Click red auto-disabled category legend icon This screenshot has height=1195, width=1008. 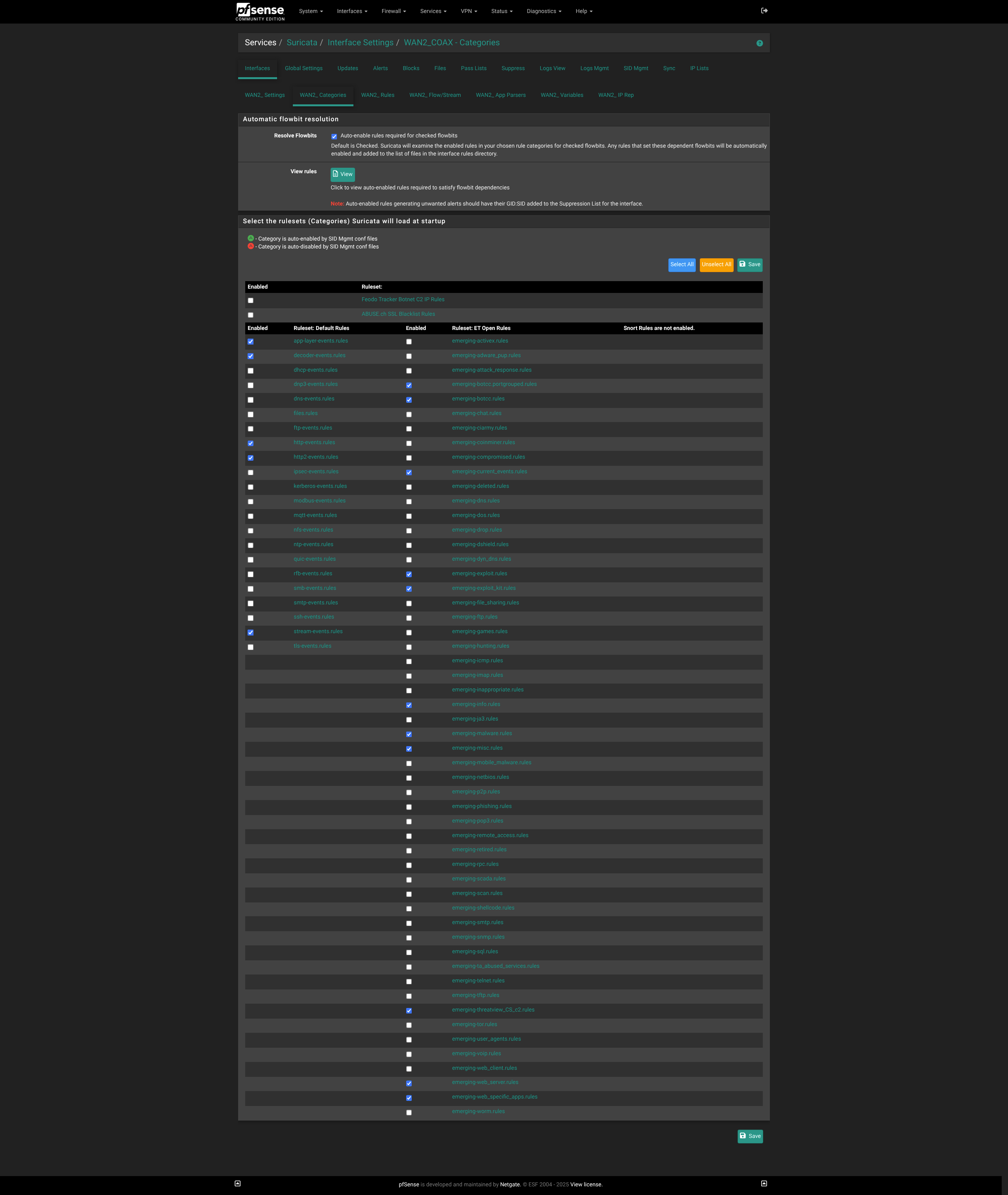(250, 246)
